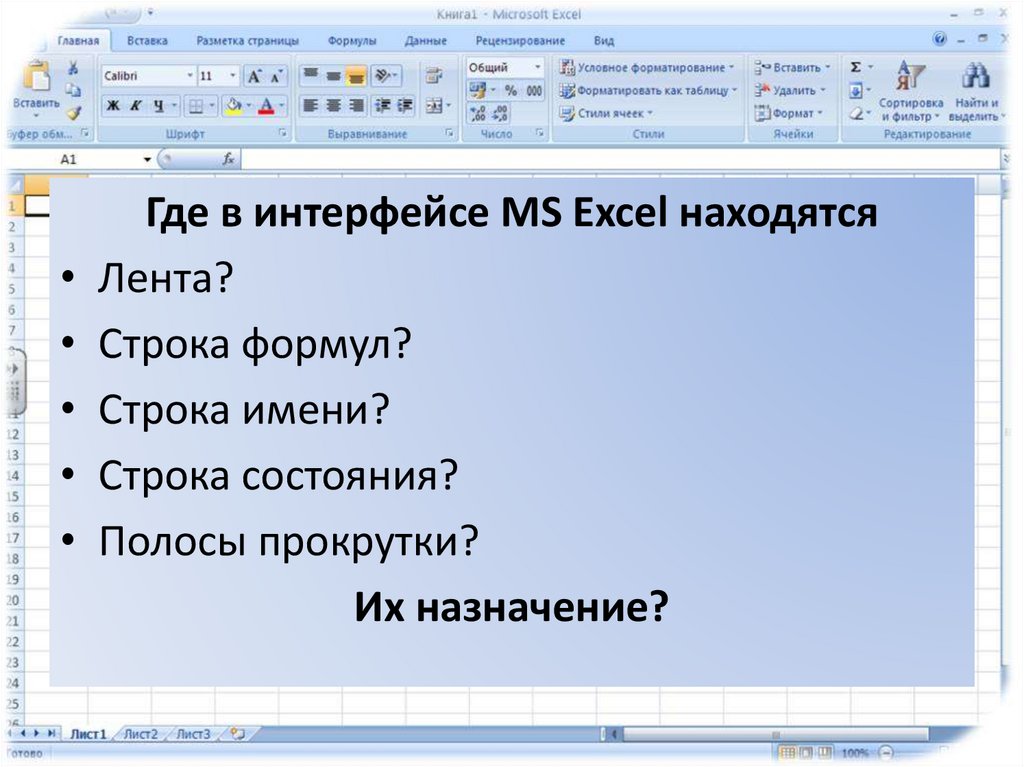
Task: Open Форматировать как таблицу menu
Action: (x=648, y=91)
